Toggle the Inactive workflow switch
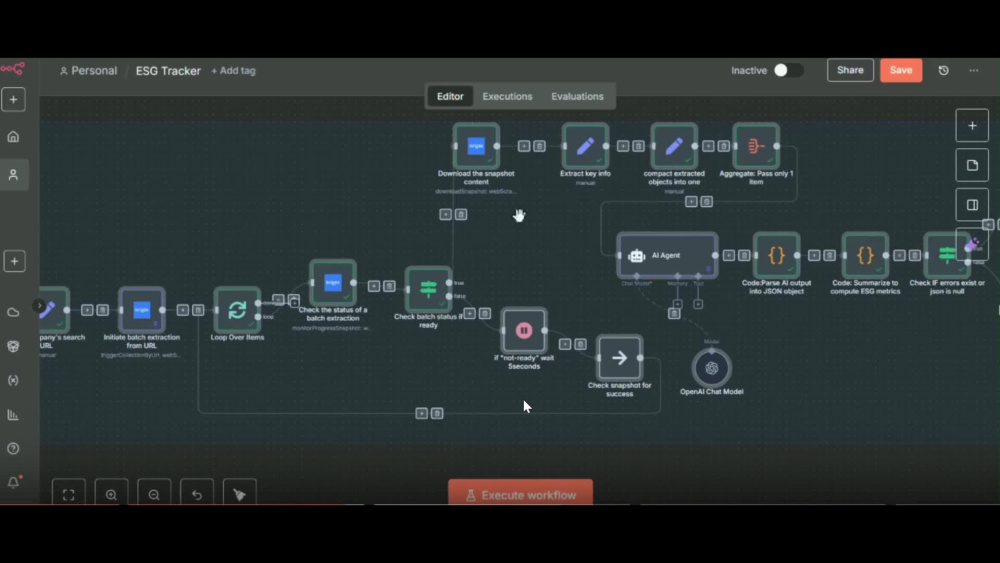1000x563 pixels. [788, 70]
